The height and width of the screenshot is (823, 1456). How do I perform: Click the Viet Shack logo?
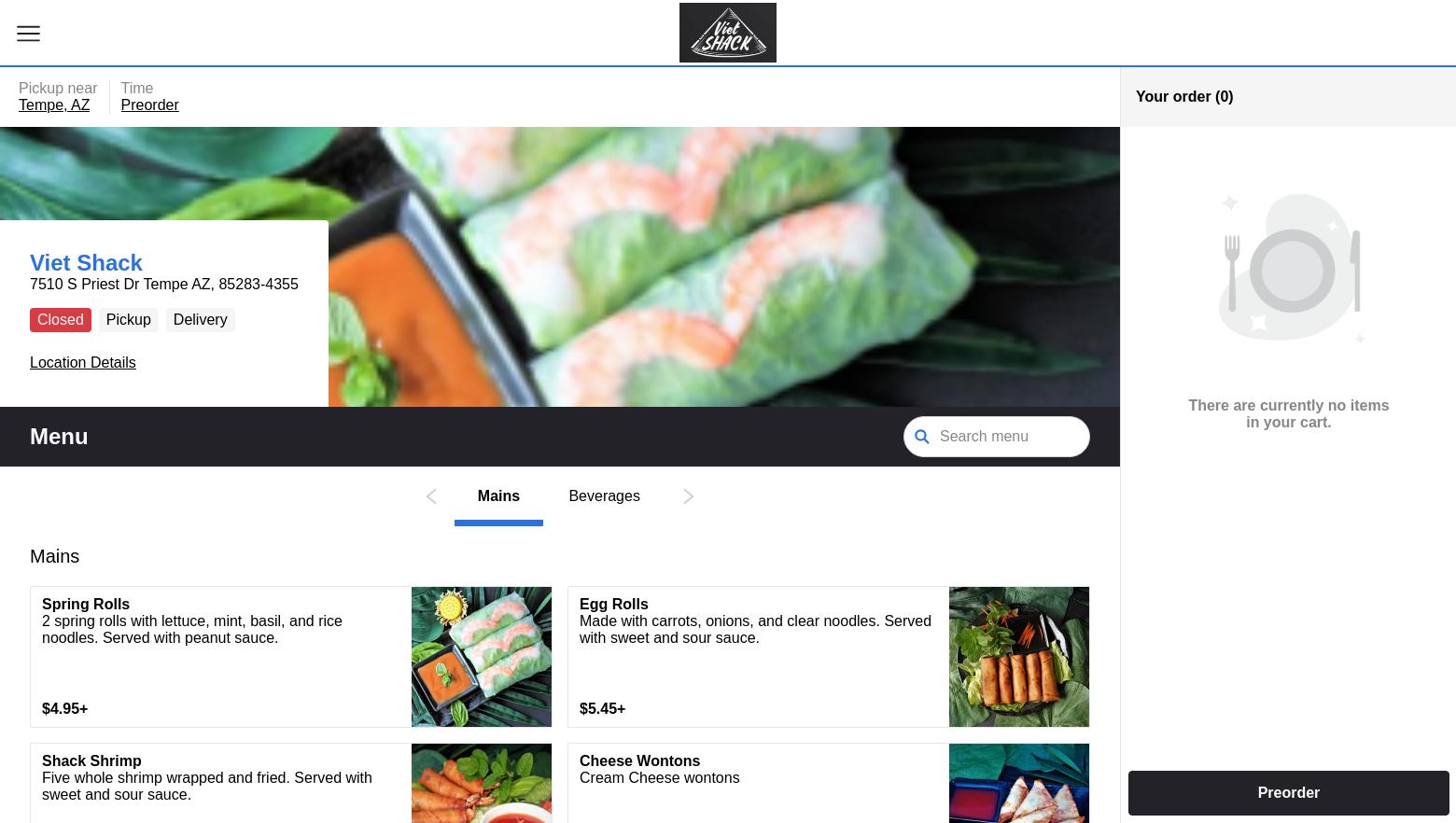pos(727,33)
